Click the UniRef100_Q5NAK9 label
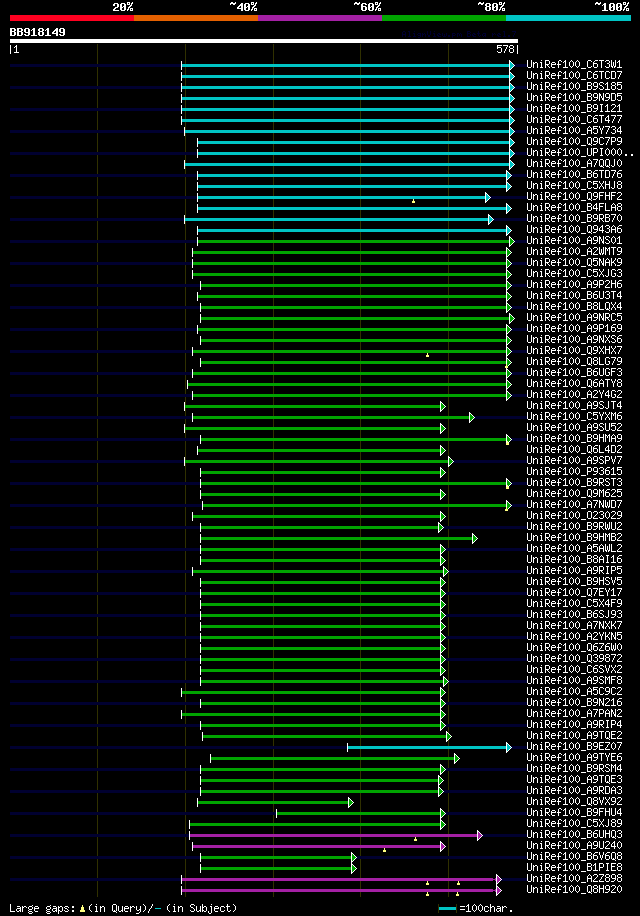640x916 pixels. coord(574,262)
